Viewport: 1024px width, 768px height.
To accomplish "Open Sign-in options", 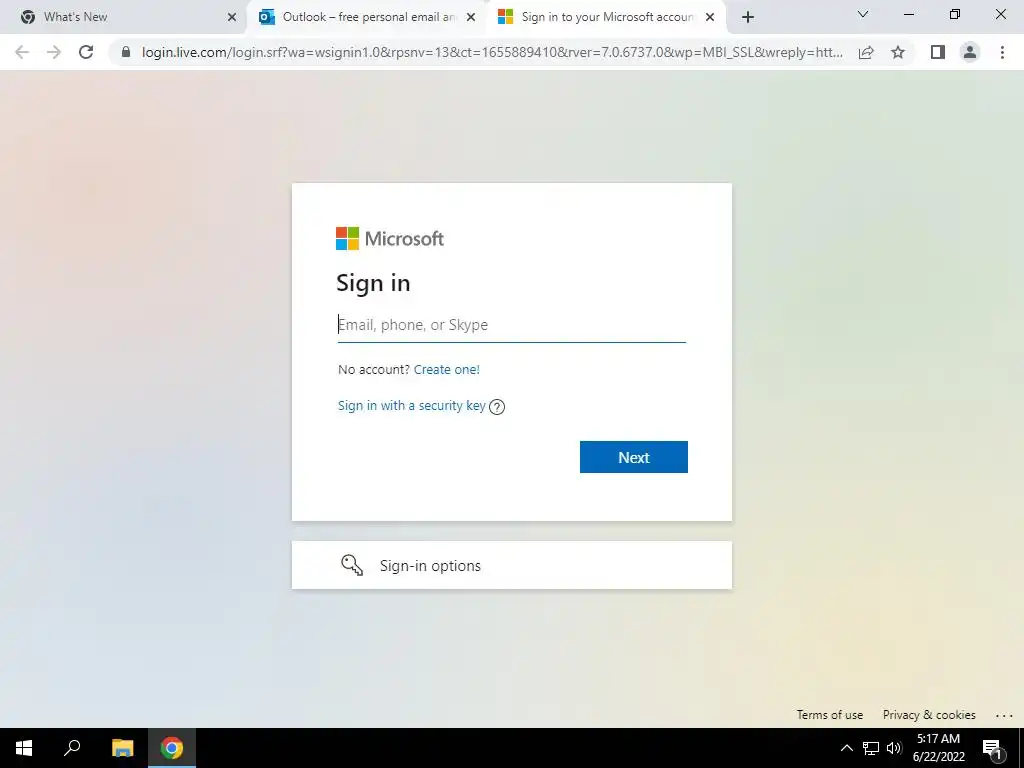I will pyautogui.click(x=512, y=565).
